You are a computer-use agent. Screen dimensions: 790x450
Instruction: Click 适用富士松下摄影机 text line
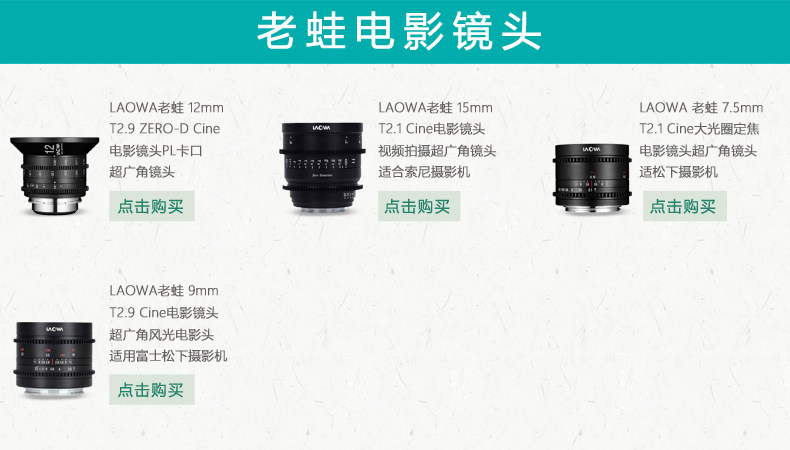tap(168, 356)
